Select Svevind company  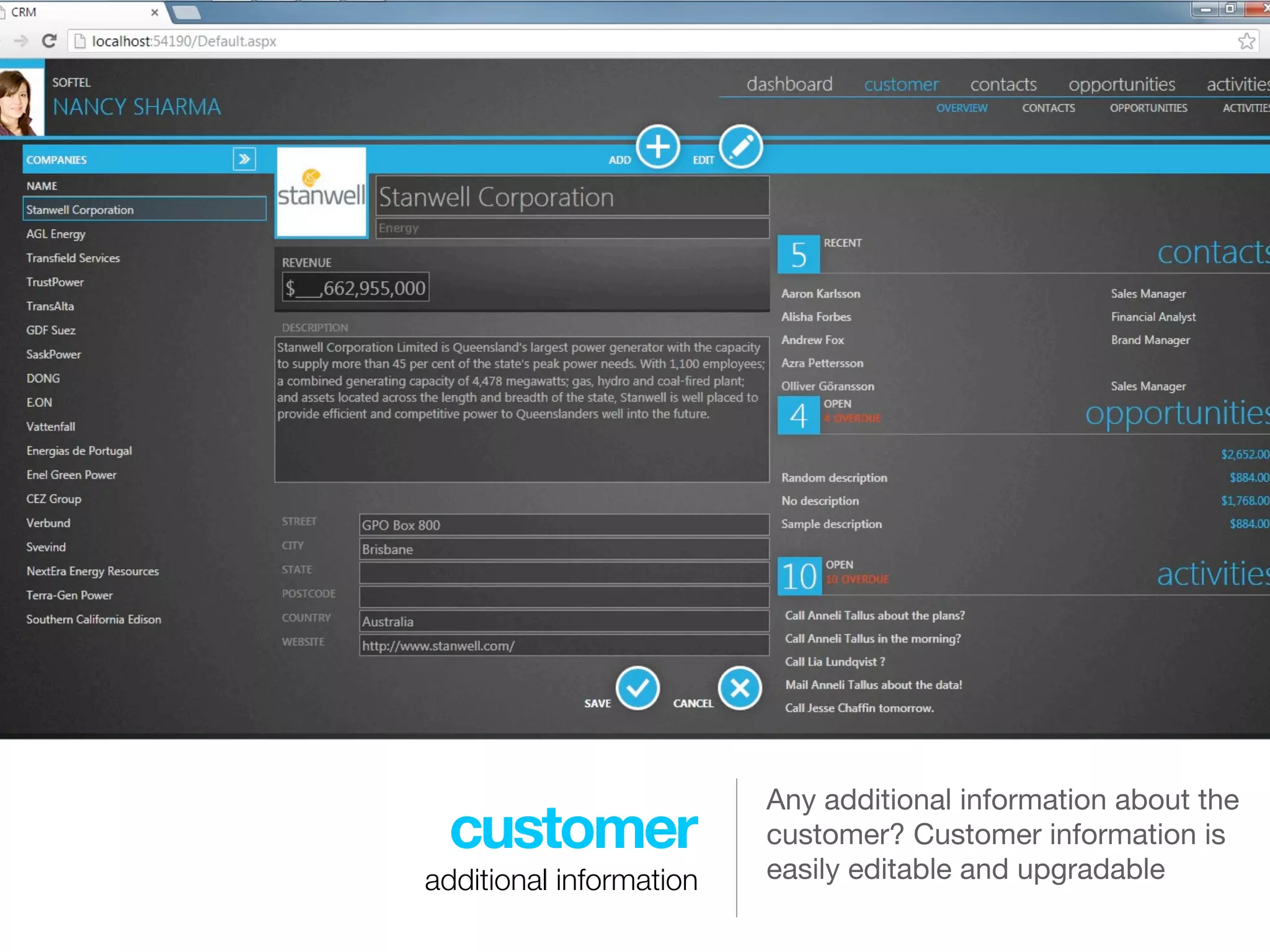click(x=46, y=547)
